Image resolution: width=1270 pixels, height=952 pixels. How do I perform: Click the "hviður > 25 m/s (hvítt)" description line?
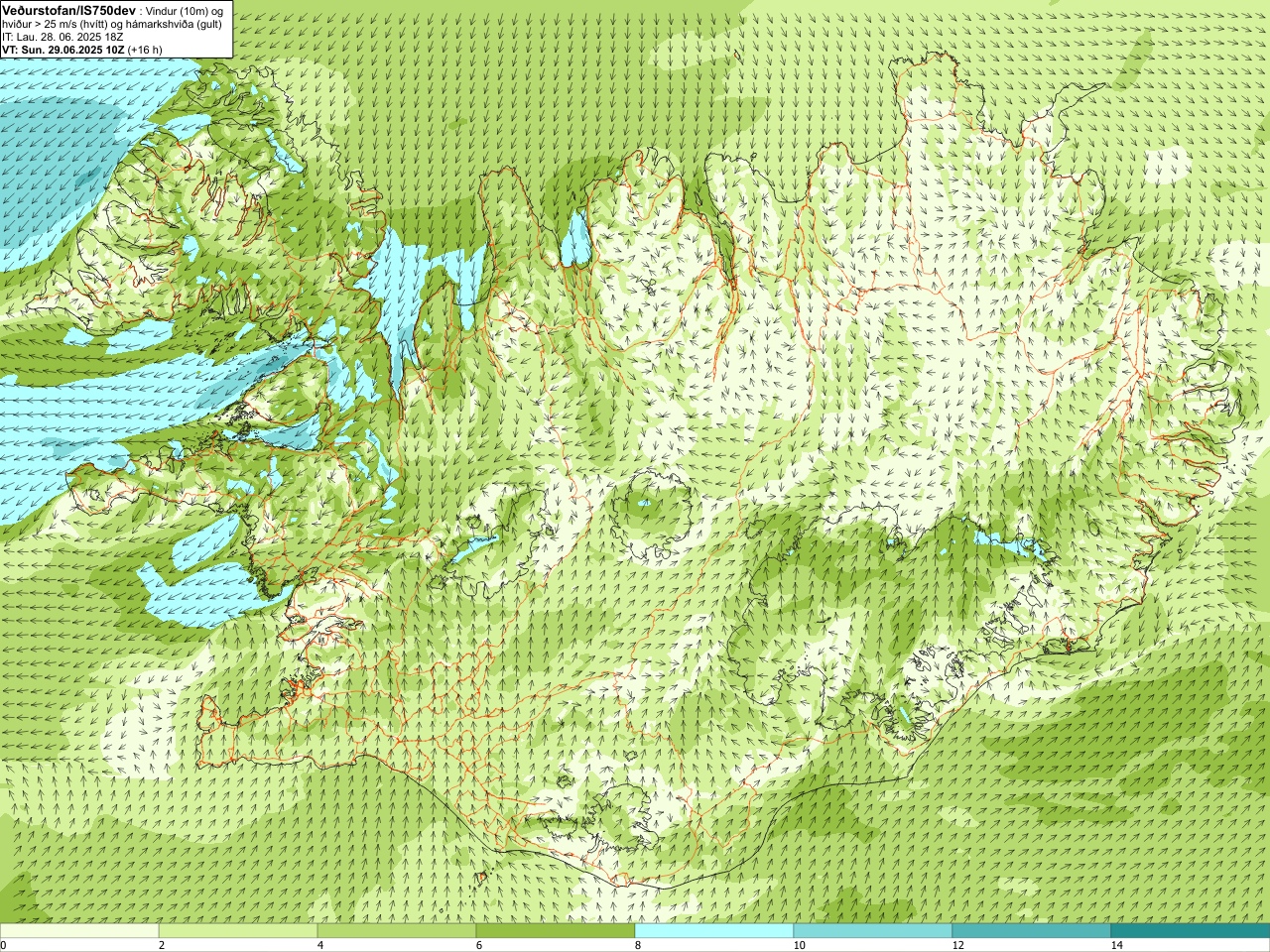pos(112,24)
